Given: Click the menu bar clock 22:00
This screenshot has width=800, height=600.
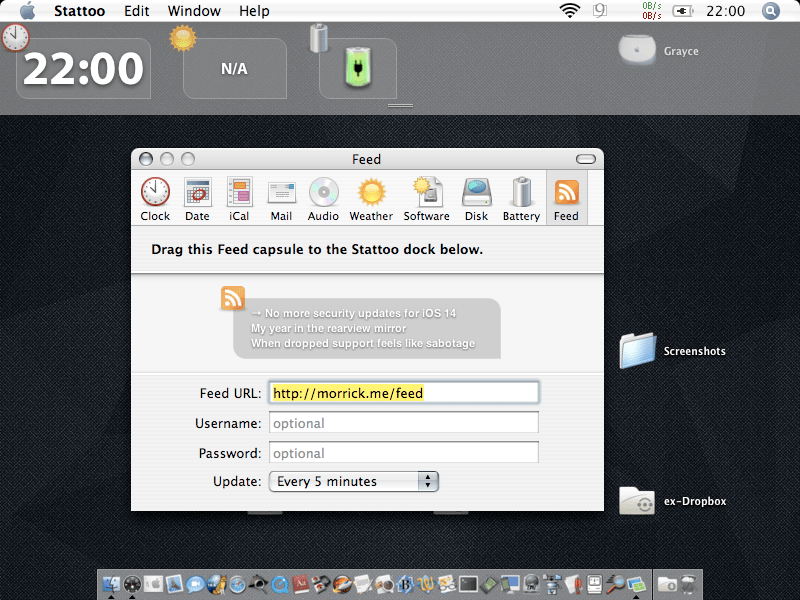Looking at the screenshot, I should [x=726, y=11].
